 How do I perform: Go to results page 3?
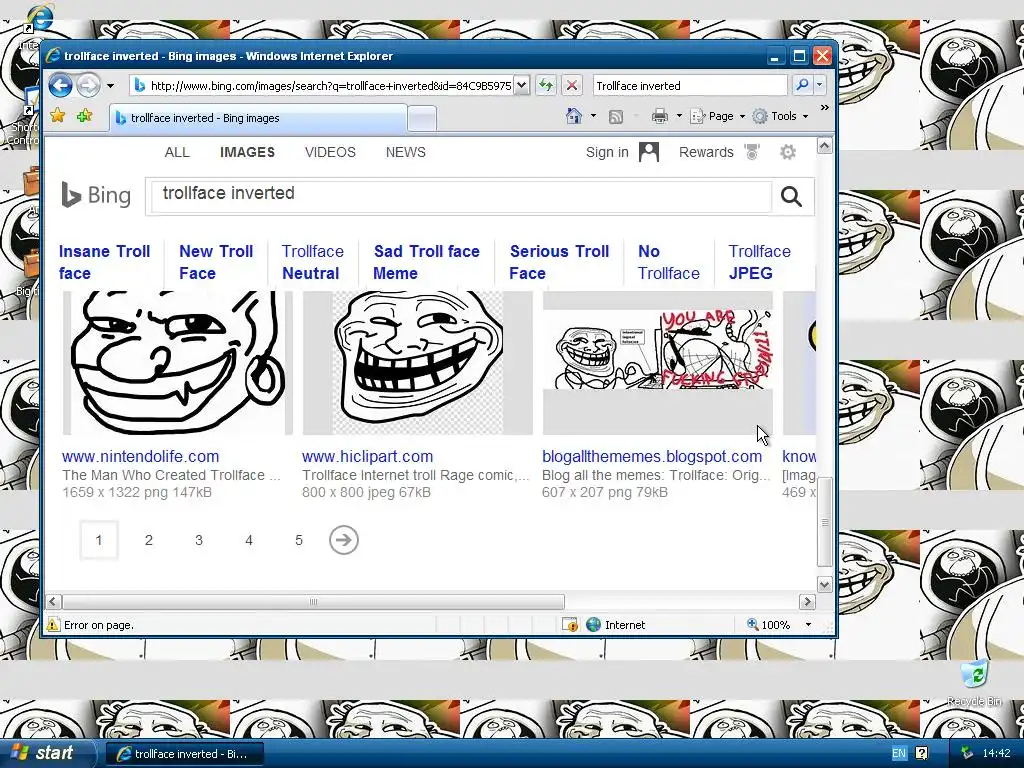click(199, 540)
